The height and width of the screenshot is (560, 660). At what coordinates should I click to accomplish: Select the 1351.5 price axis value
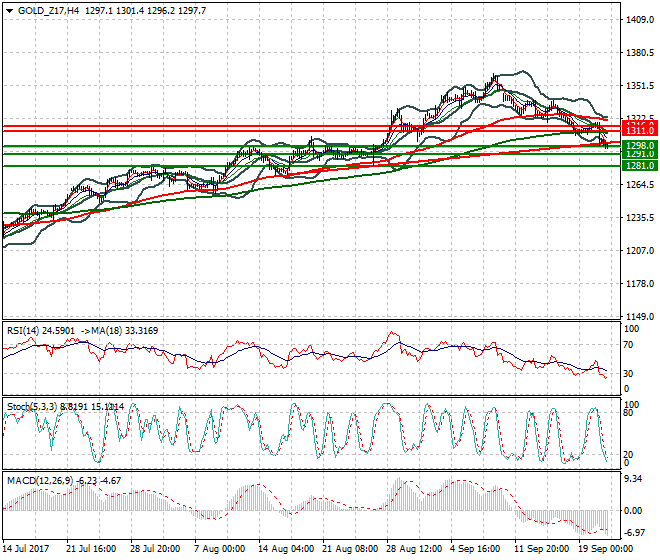(640, 86)
